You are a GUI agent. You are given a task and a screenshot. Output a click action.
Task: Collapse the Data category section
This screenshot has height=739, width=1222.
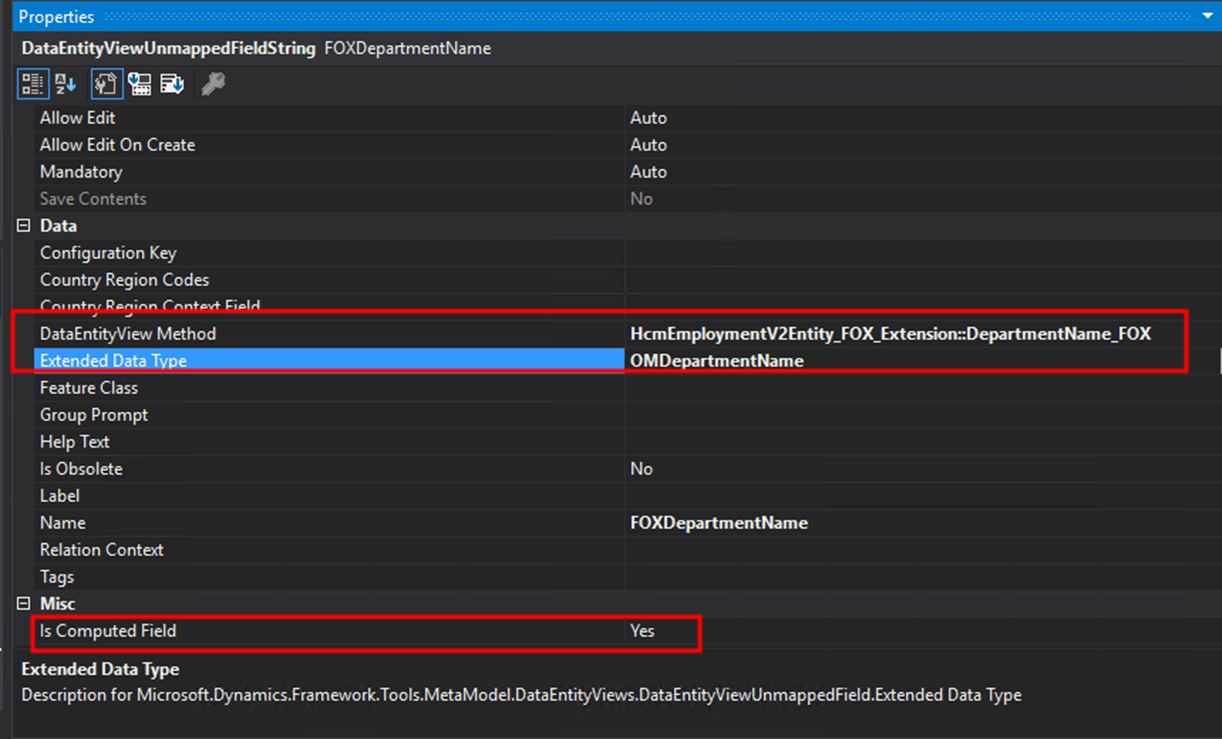pyautogui.click(x=23, y=226)
